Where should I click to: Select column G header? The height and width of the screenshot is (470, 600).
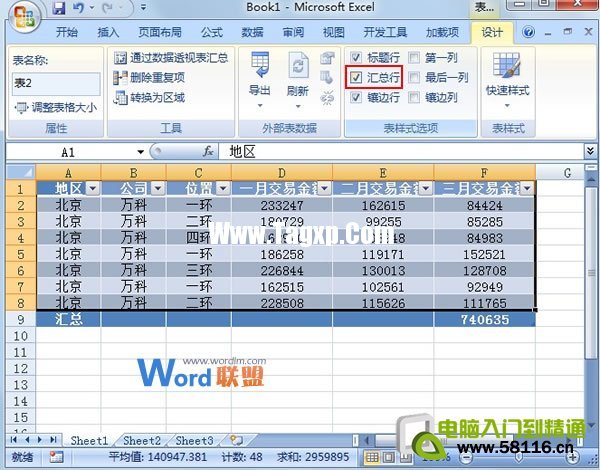[567, 173]
